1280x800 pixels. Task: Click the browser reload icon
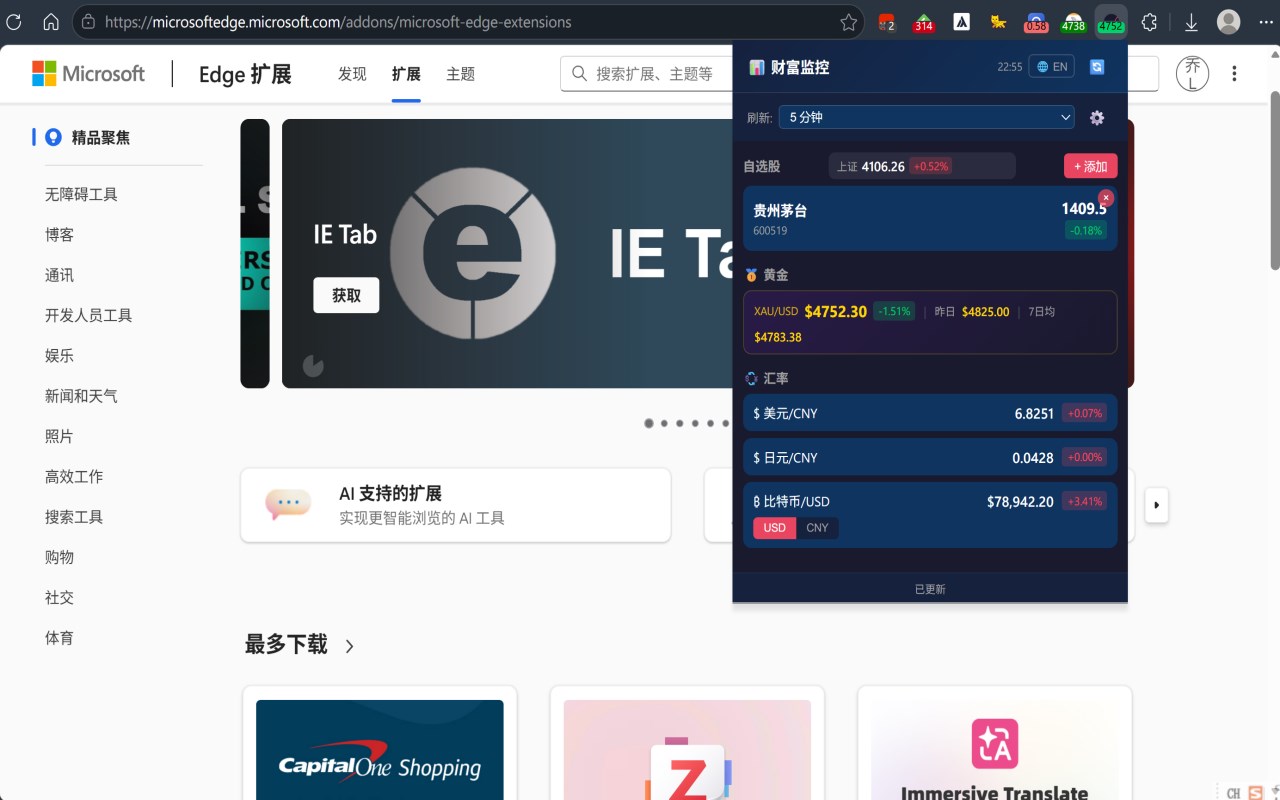click(x=14, y=22)
